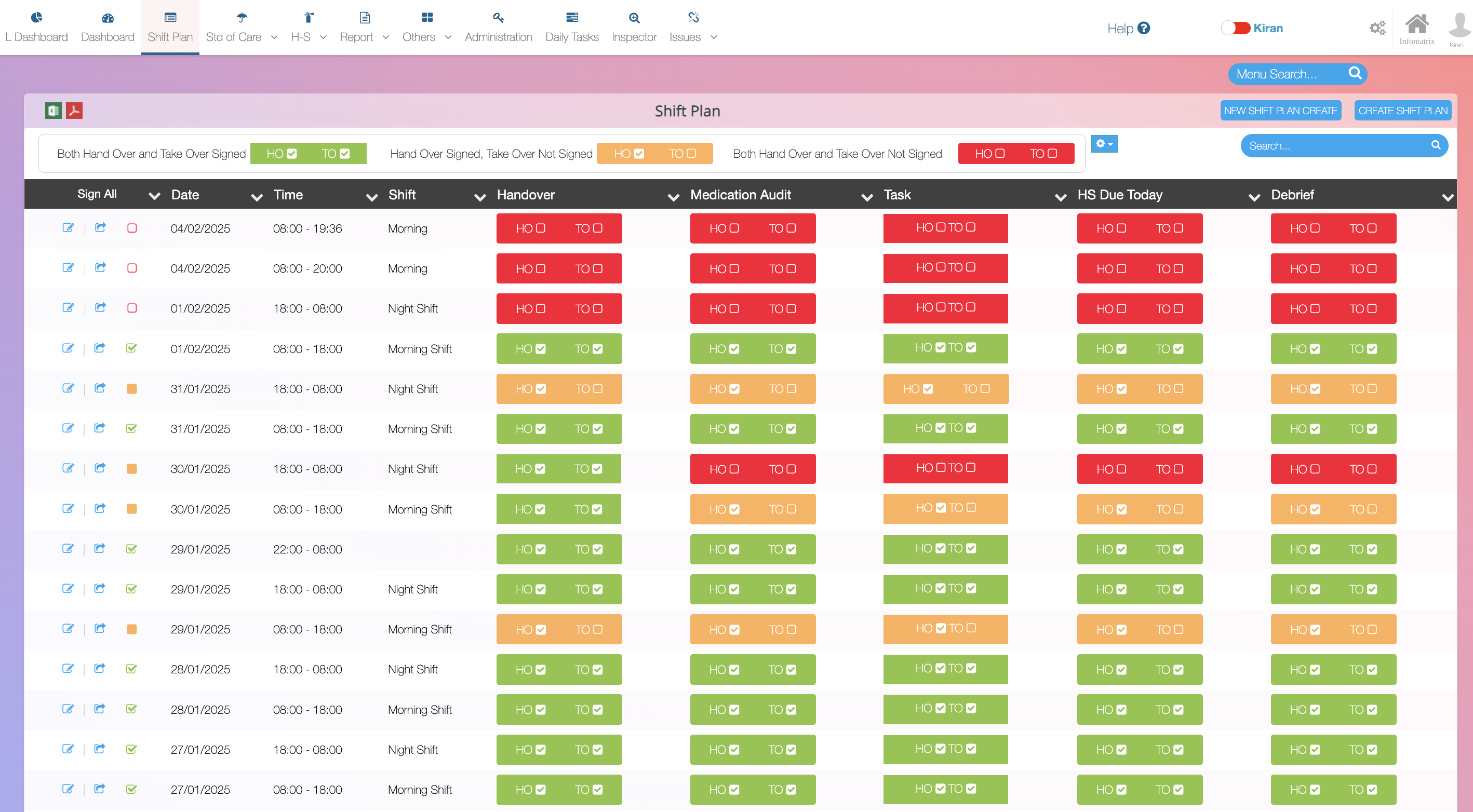Open Date column header dropdown chevron

257,197
